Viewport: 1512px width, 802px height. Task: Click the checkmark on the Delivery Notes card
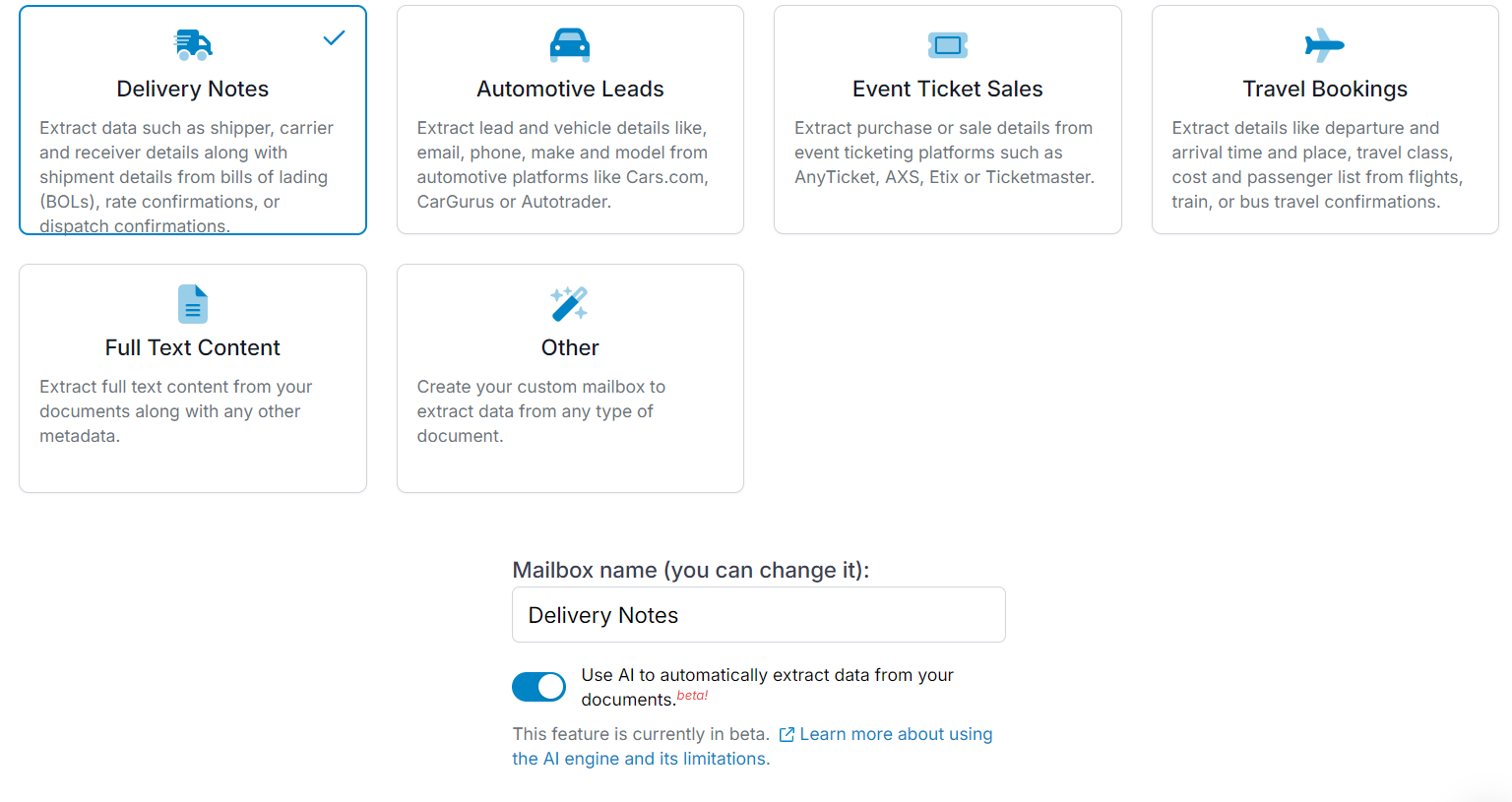coord(334,37)
